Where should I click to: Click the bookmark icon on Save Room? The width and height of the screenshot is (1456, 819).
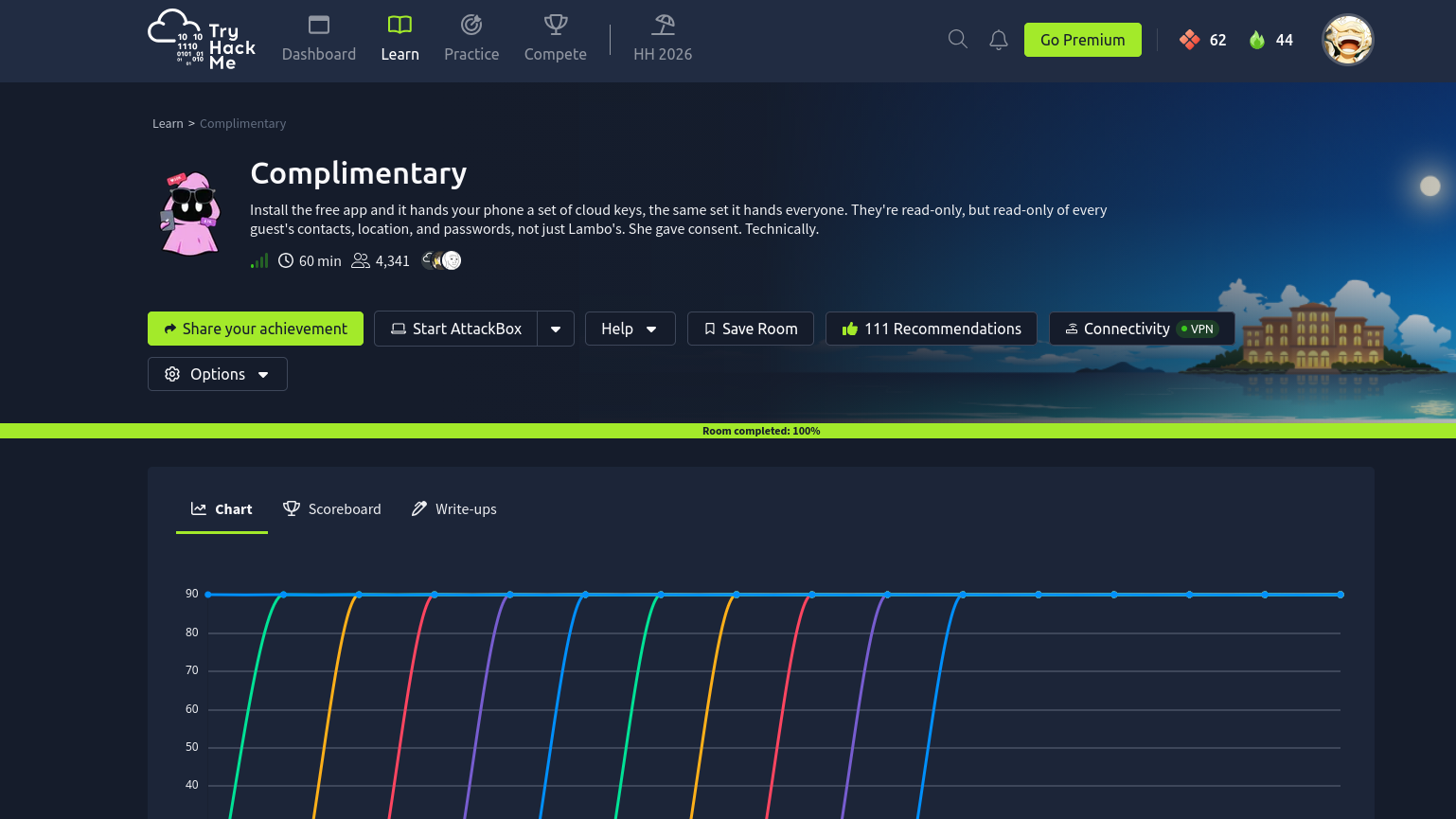click(710, 329)
